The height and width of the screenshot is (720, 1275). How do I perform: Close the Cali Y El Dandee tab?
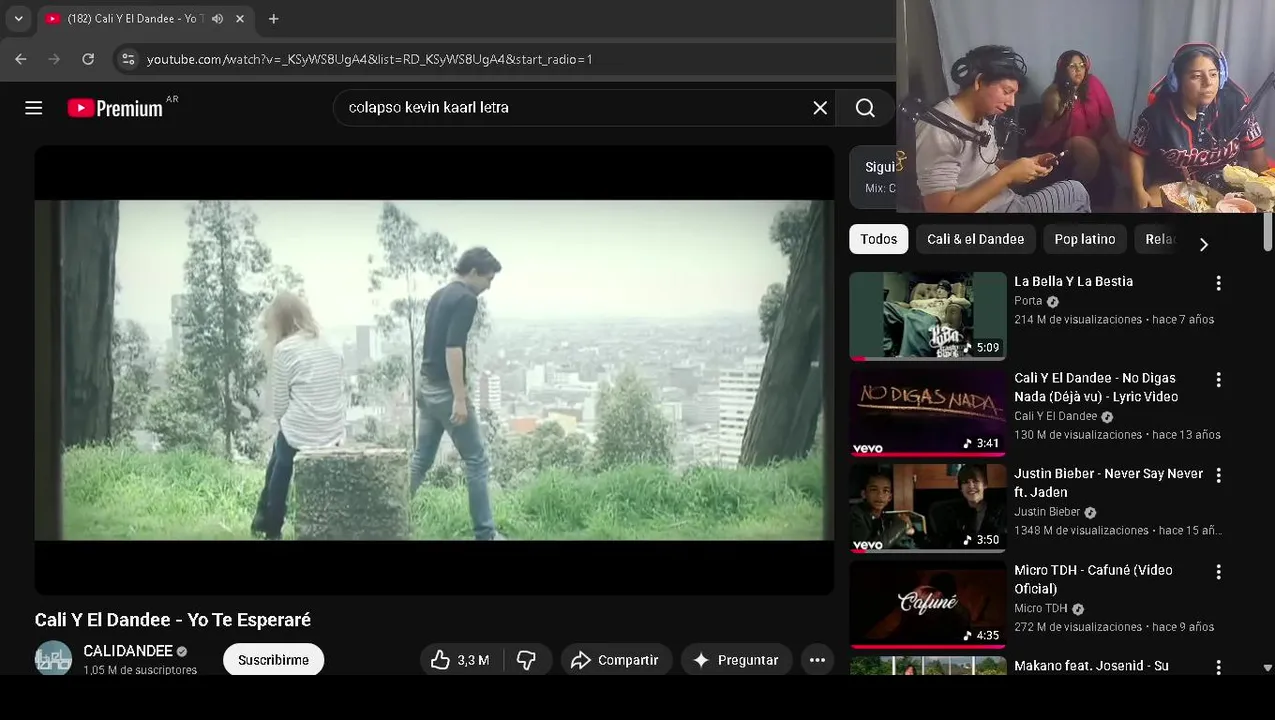pos(240,19)
